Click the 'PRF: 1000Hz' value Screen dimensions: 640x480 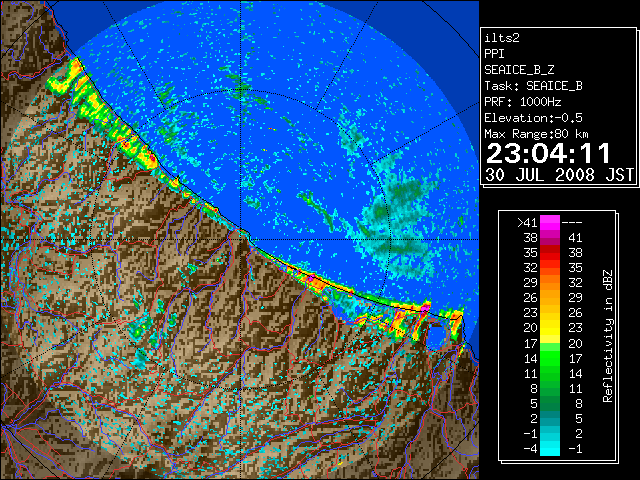[x=522, y=102]
